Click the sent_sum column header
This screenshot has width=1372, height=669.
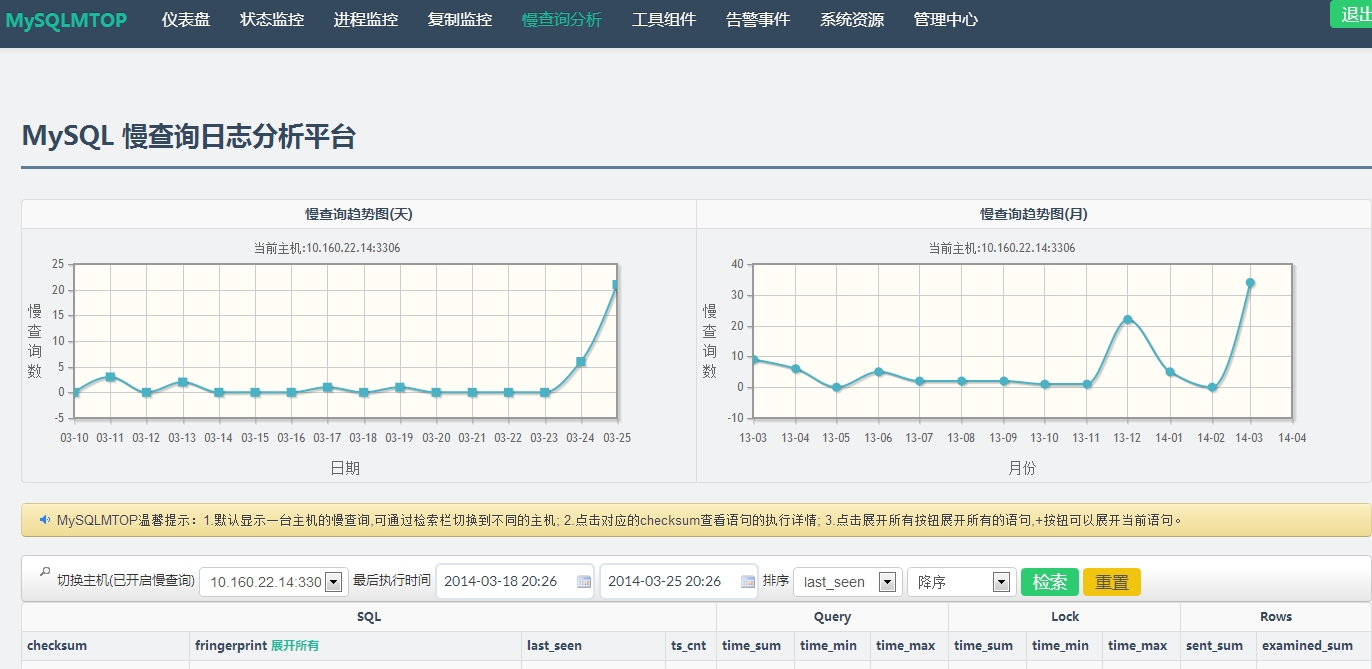coord(1214,646)
